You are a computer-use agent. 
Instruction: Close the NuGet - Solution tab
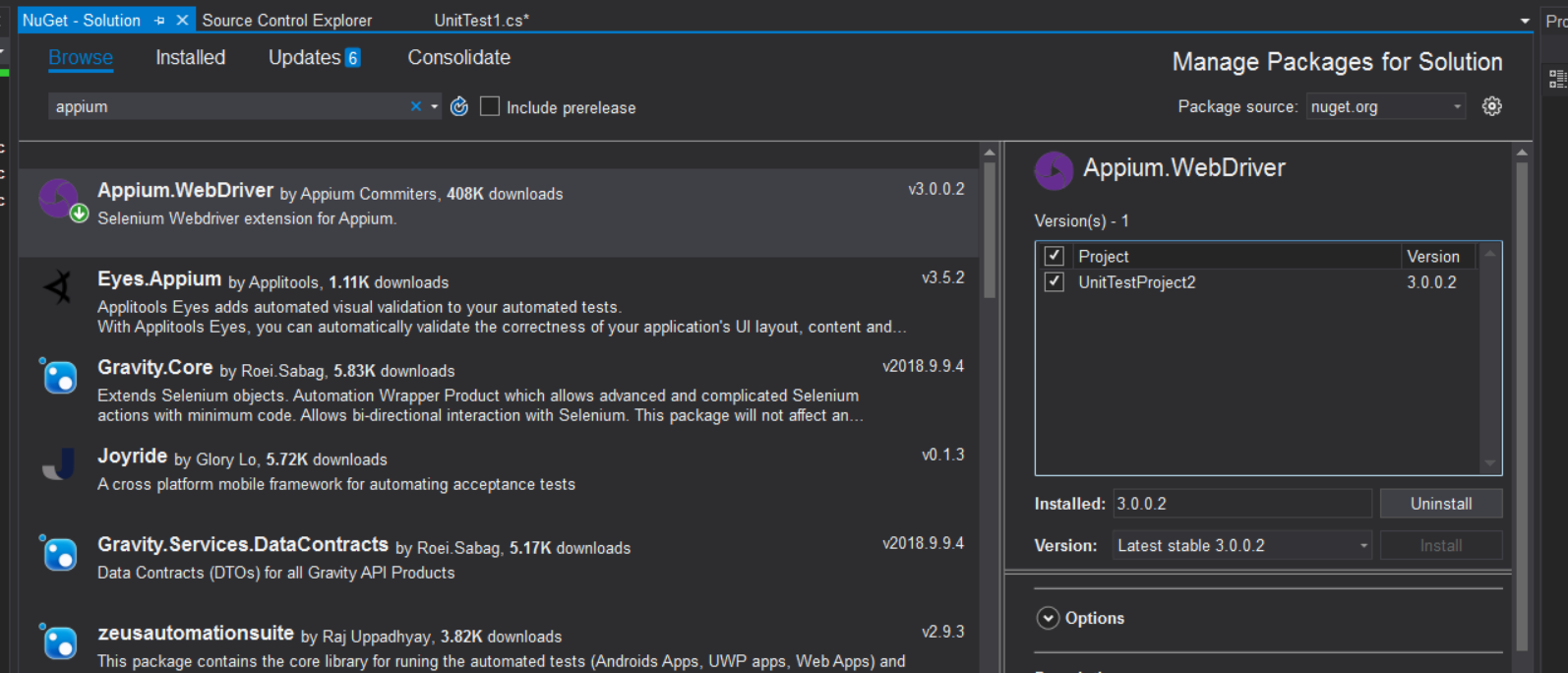(x=182, y=20)
